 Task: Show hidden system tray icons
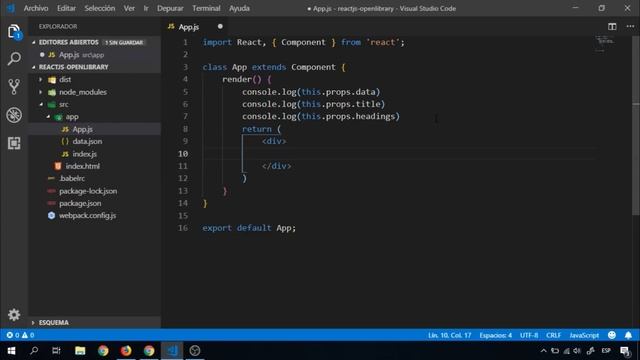pyautogui.click(x=543, y=351)
